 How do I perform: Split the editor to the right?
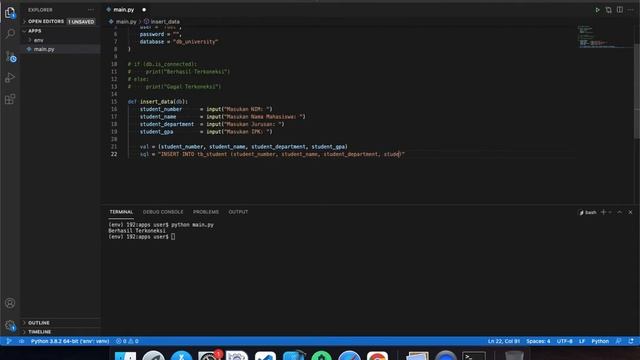pyautogui.click(x=620, y=10)
